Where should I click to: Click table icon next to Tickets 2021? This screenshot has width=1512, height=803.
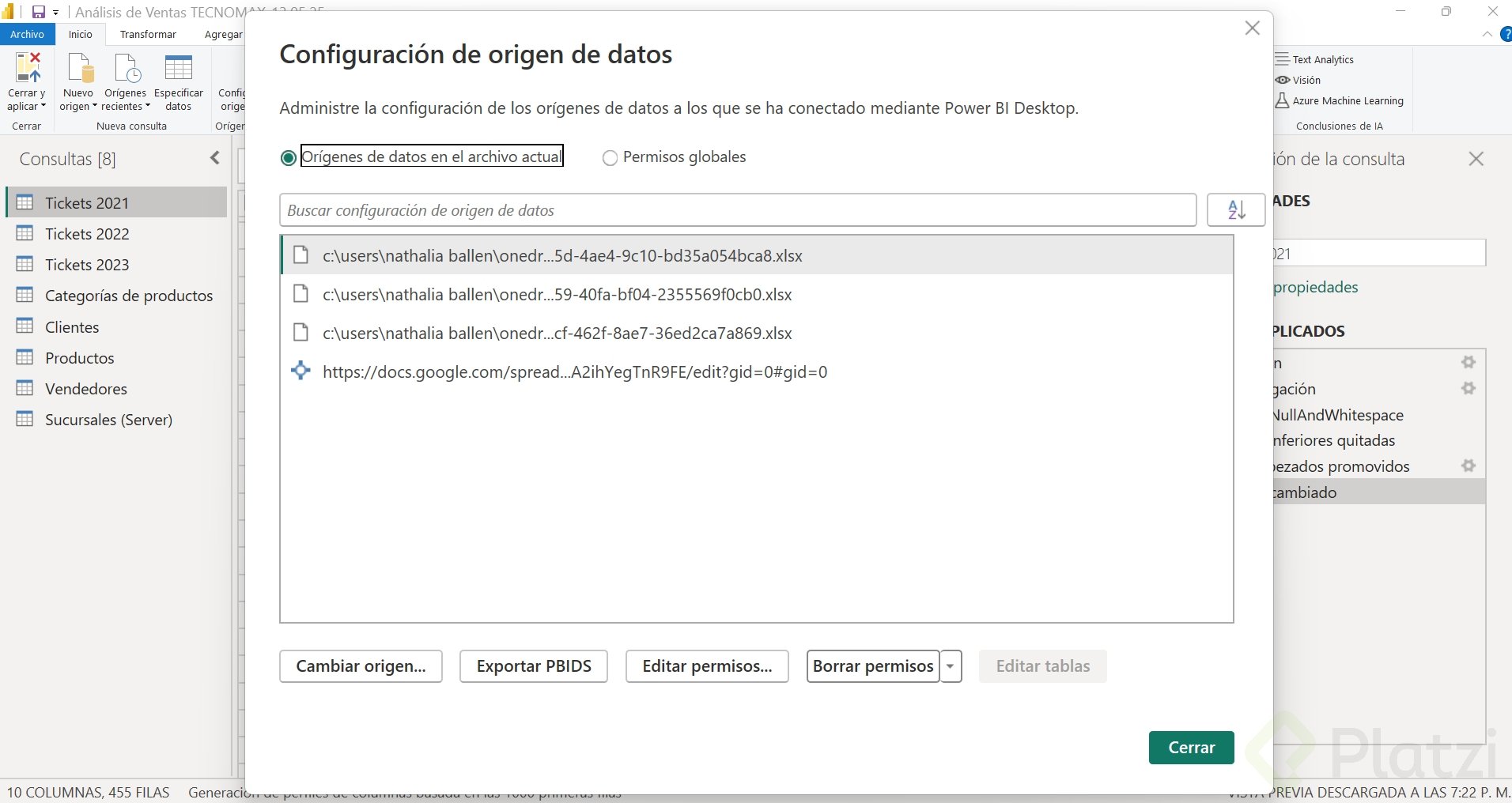coord(25,202)
